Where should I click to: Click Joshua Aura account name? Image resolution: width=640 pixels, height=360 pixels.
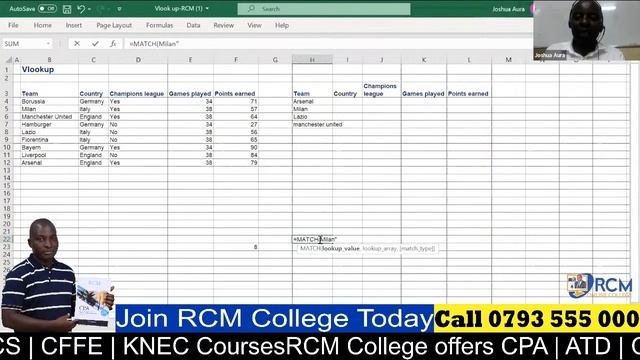(x=509, y=9)
